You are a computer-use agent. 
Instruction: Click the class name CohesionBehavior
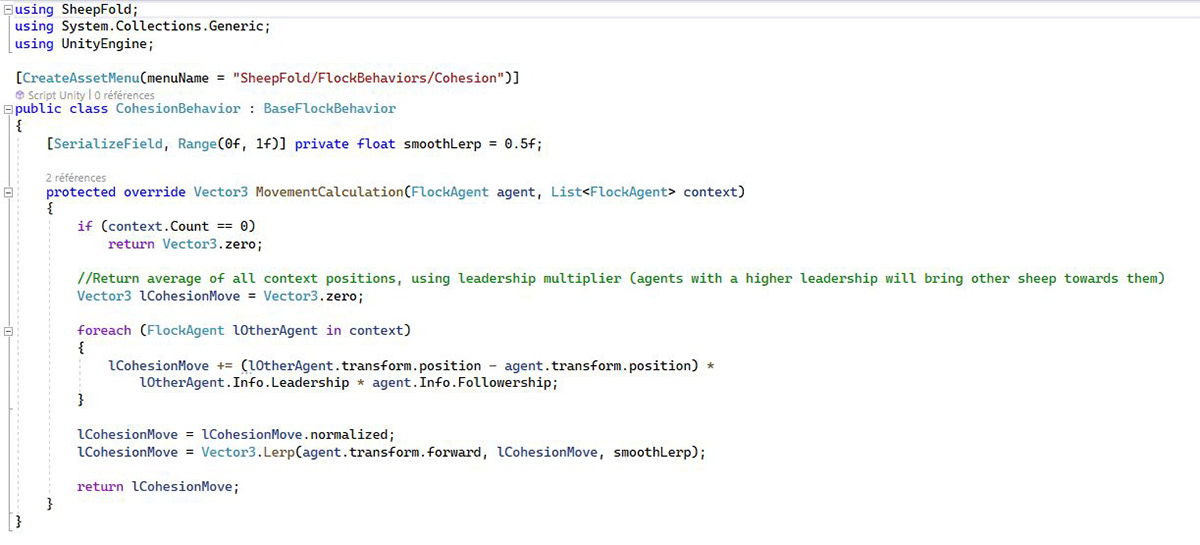pyautogui.click(x=178, y=108)
